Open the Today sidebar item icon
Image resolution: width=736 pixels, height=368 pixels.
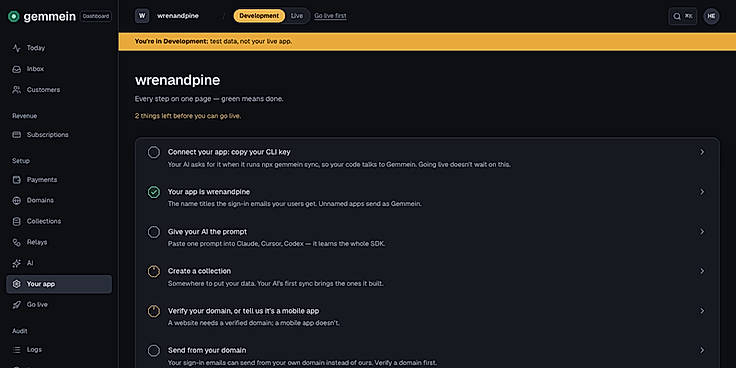pos(16,48)
